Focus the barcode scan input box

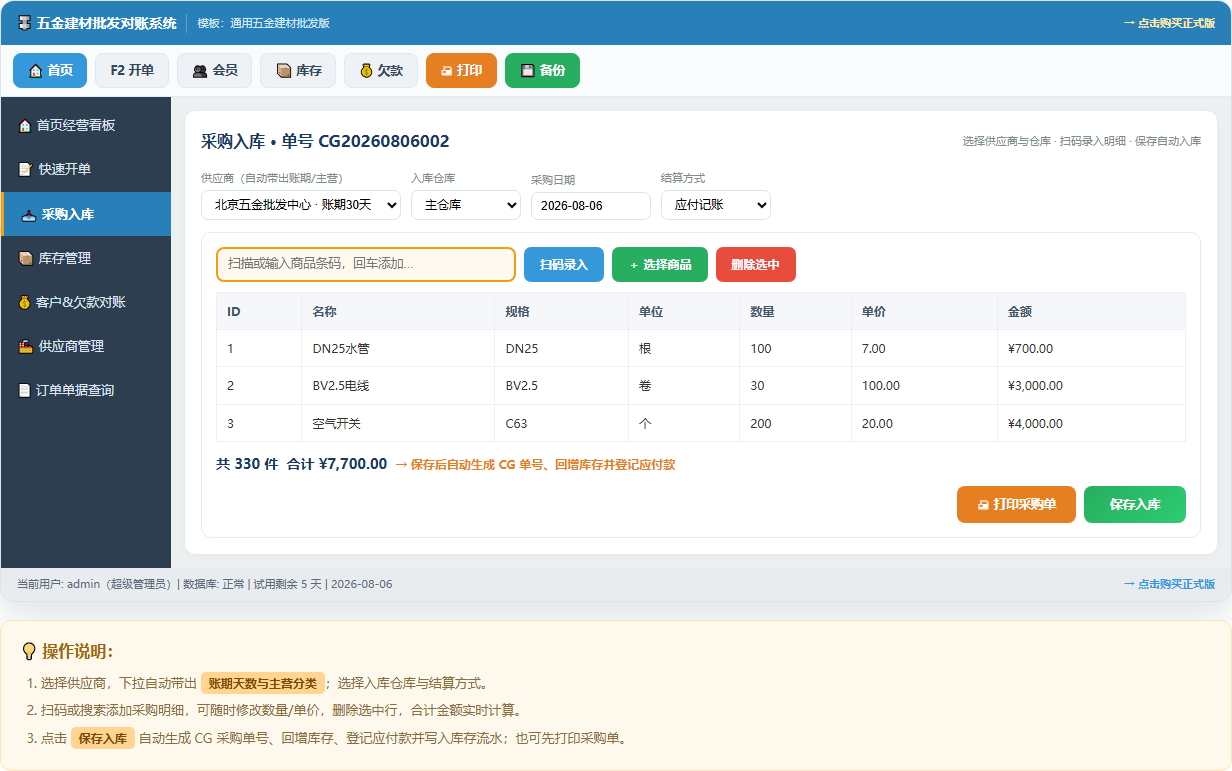[x=366, y=265]
